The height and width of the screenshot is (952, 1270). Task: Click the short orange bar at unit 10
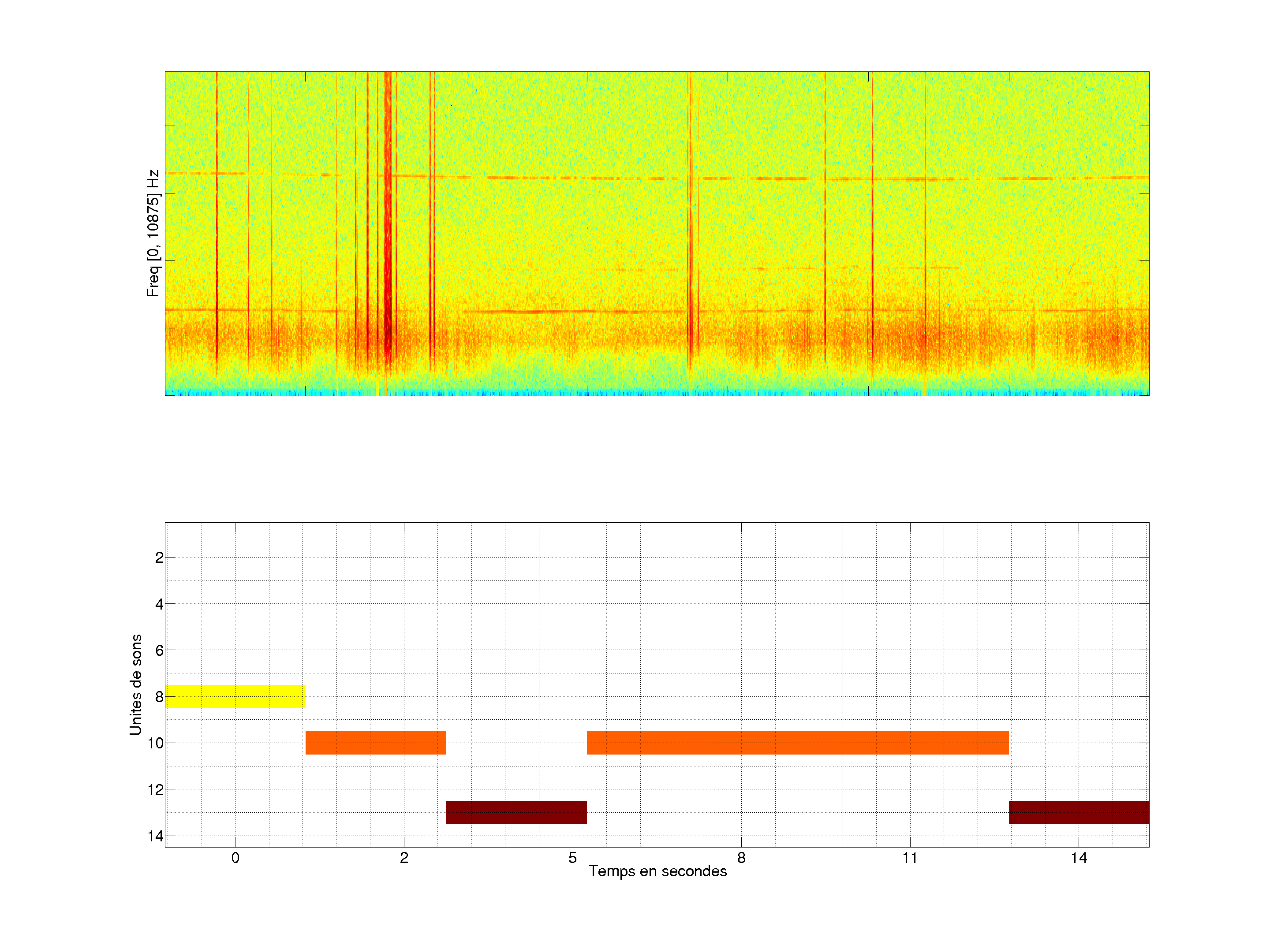(376, 743)
